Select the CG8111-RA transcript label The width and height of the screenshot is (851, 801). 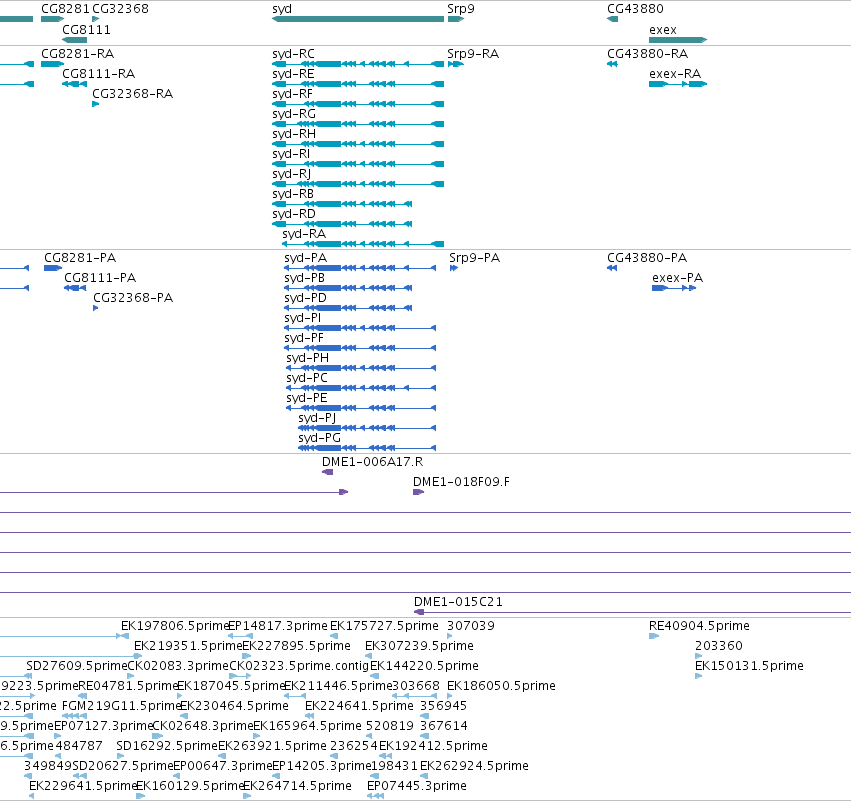(x=98, y=74)
